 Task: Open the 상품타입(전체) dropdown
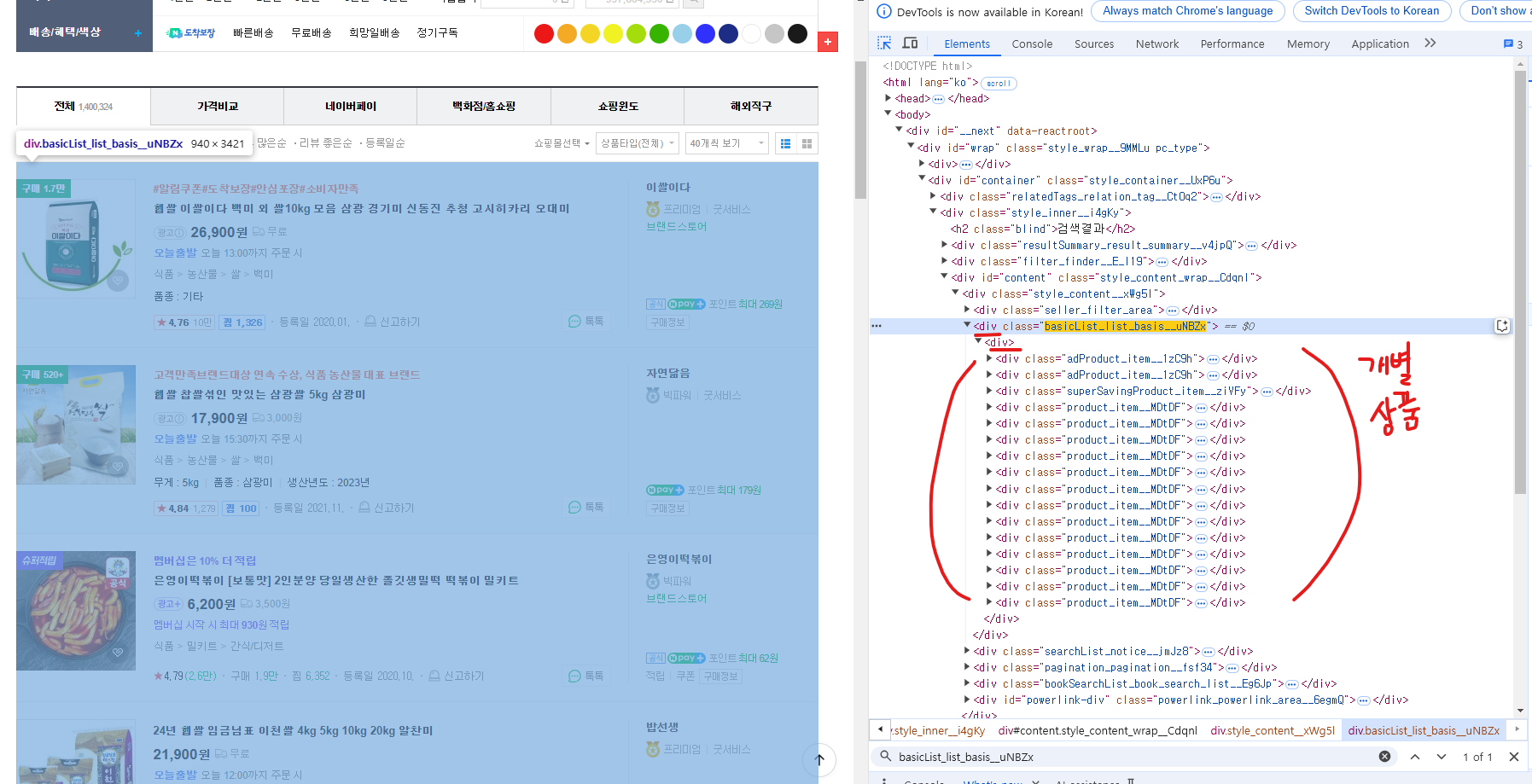[638, 143]
